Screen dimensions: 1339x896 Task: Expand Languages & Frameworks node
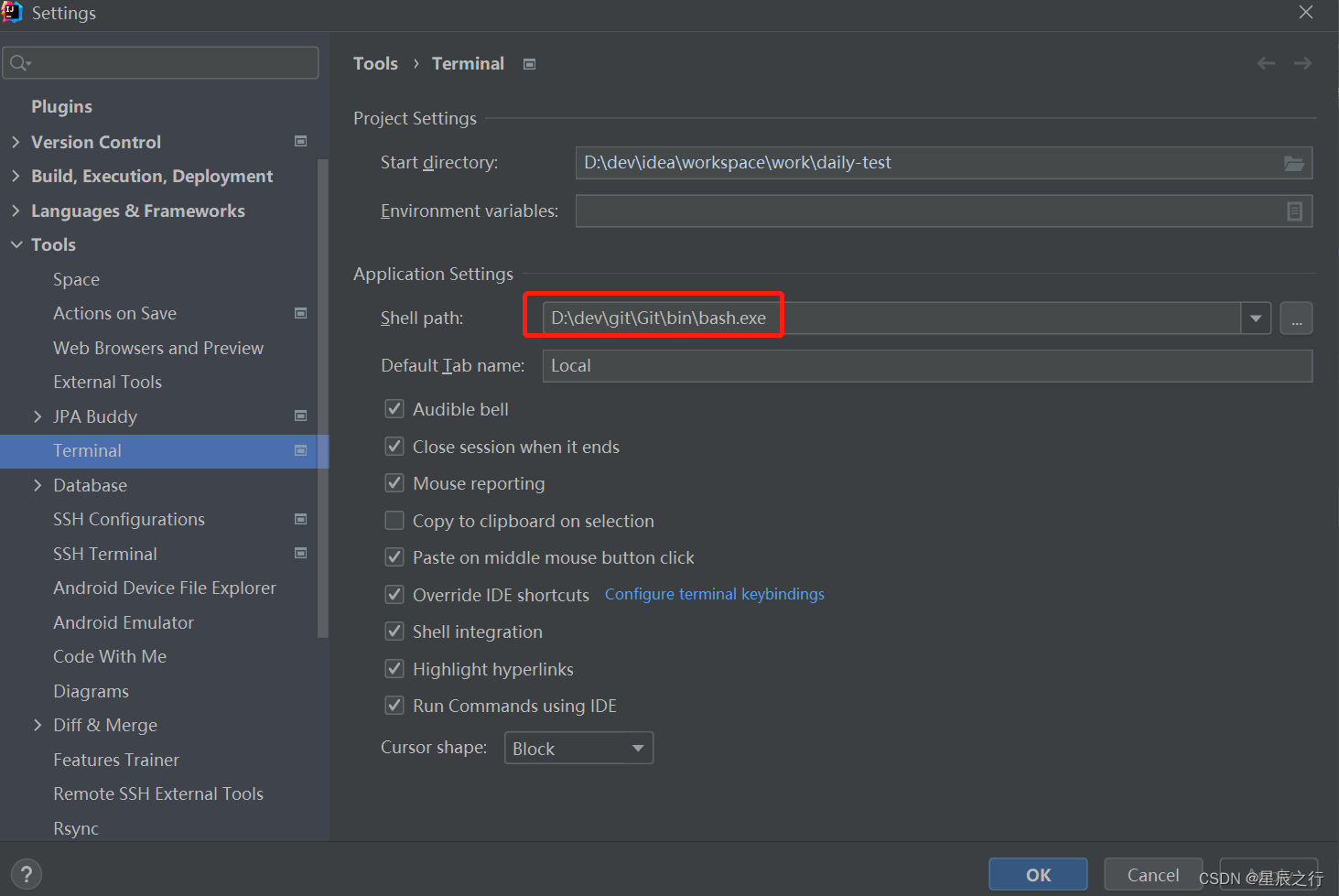click(16, 211)
